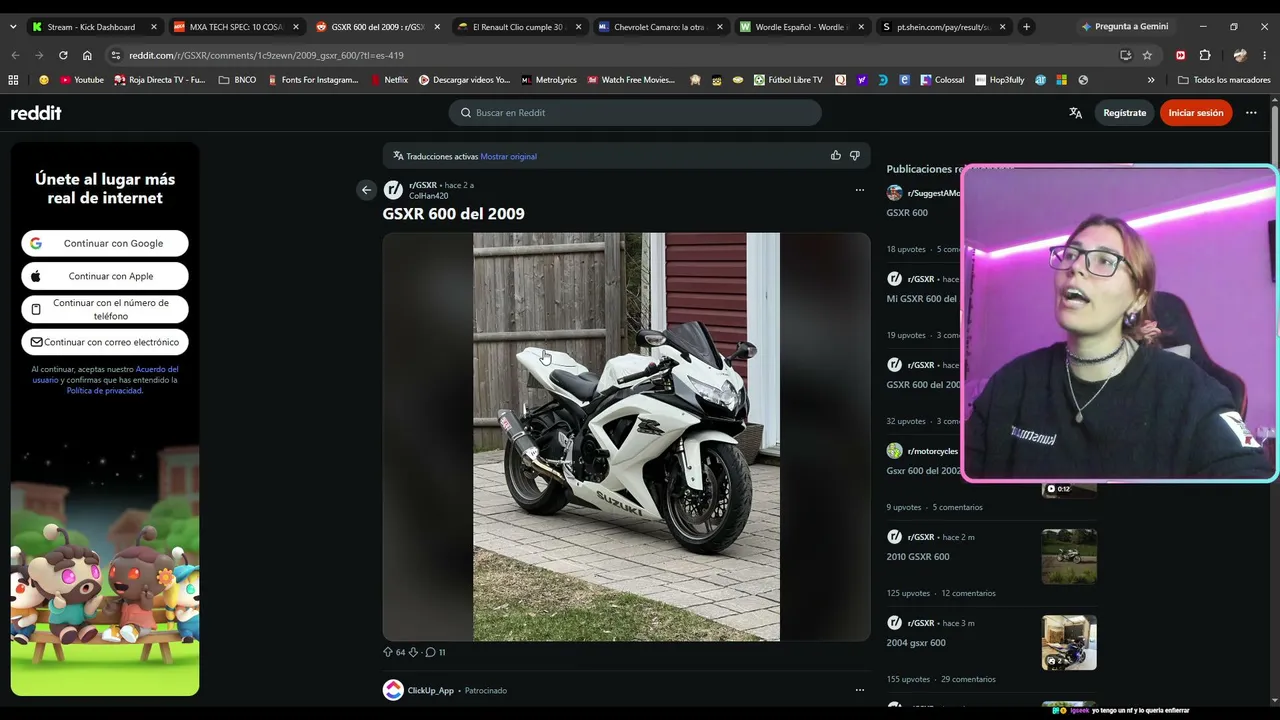Go back using the post's back arrow

[366, 190]
